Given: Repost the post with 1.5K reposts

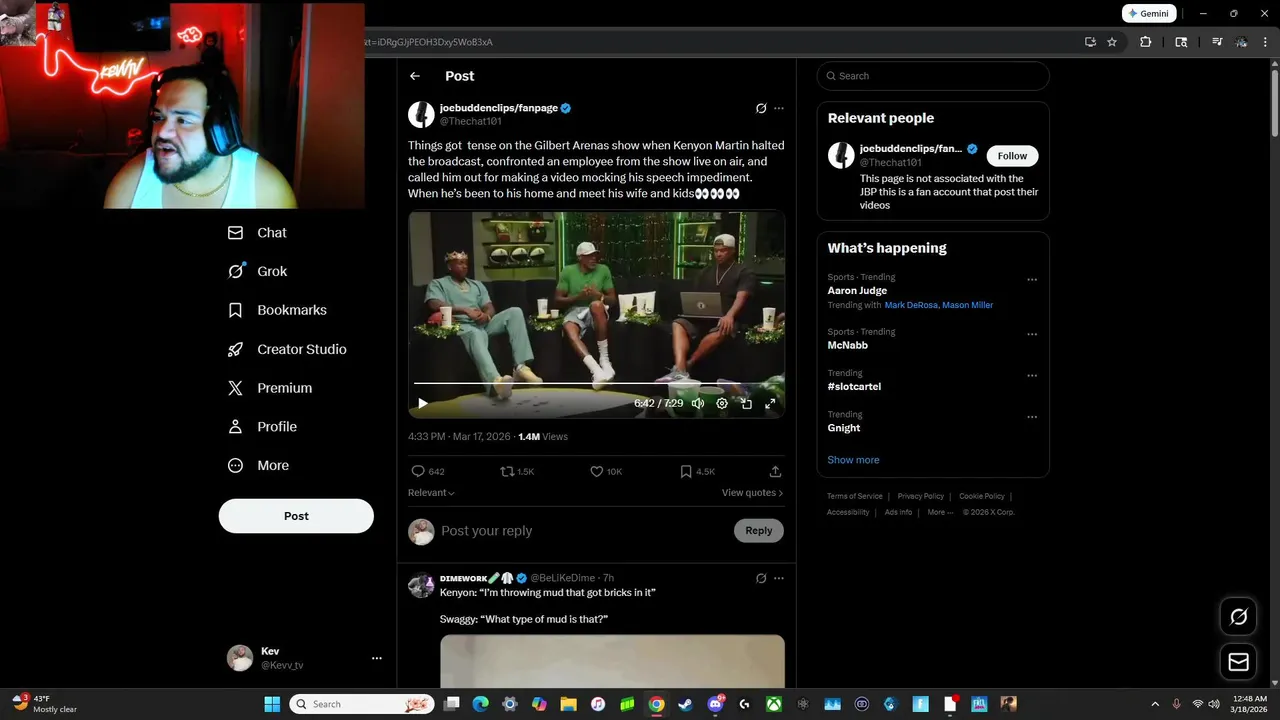Looking at the screenshot, I should pos(517,471).
